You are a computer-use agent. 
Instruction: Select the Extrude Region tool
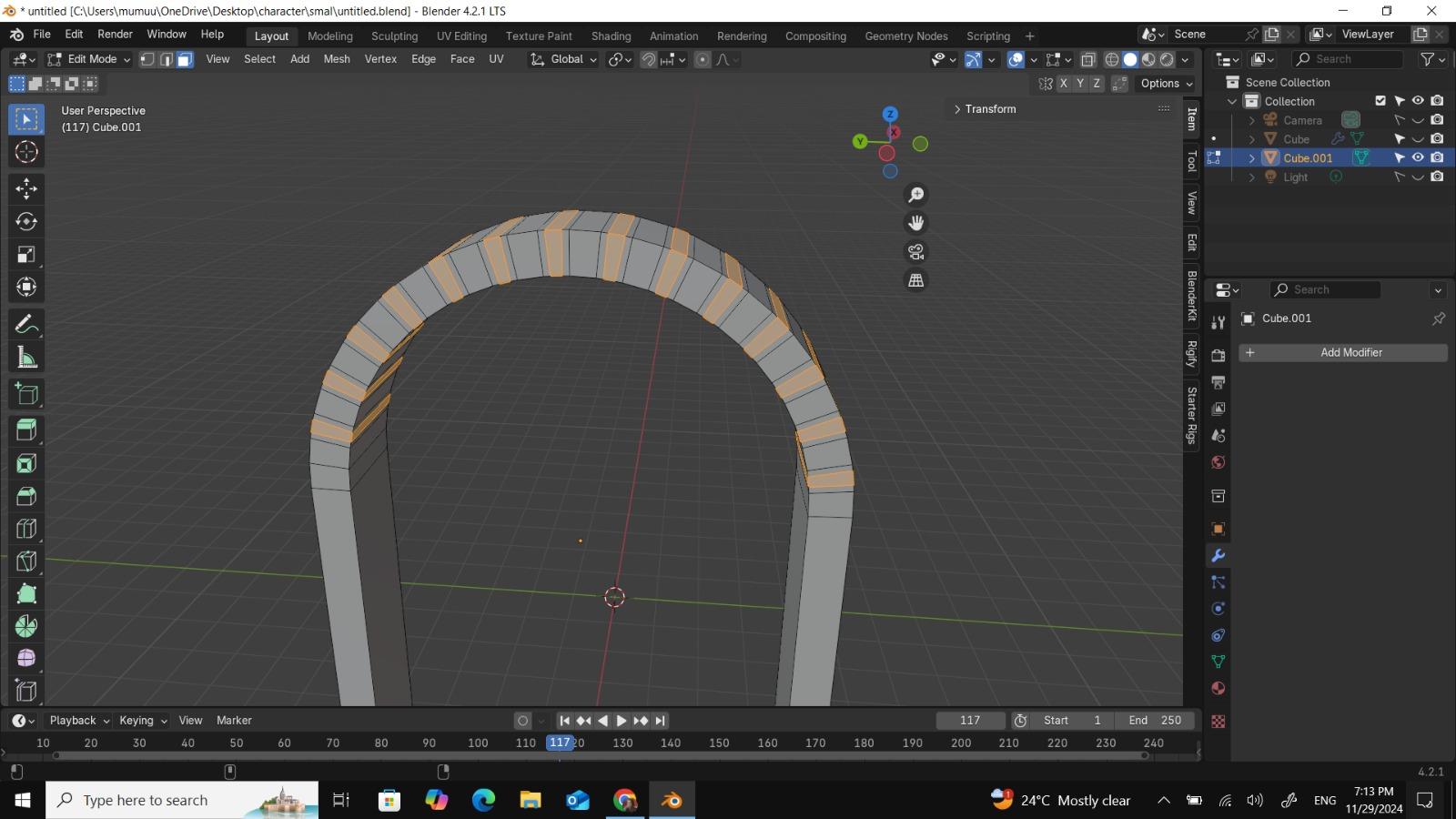[x=26, y=430]
